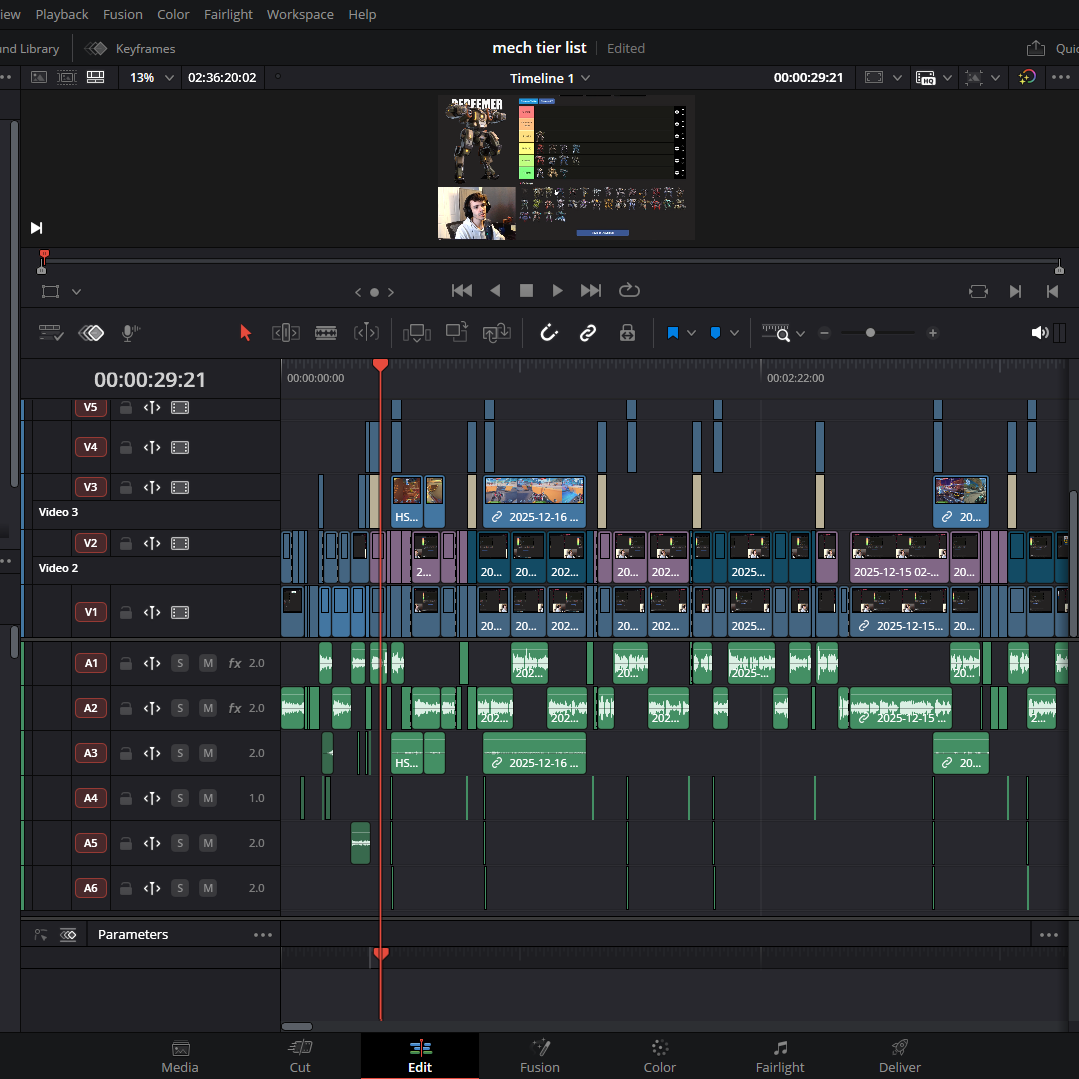Mute audio track A1
This screenshot has width=1079, height=1079.
[207, 663]
